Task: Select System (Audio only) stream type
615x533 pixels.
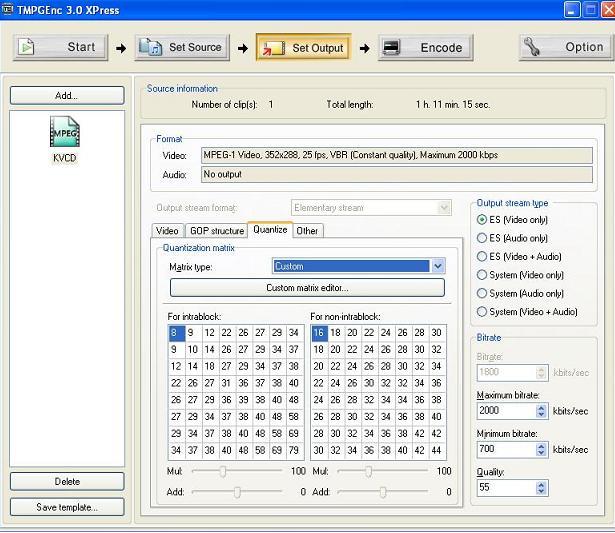Action: (482, 293)
